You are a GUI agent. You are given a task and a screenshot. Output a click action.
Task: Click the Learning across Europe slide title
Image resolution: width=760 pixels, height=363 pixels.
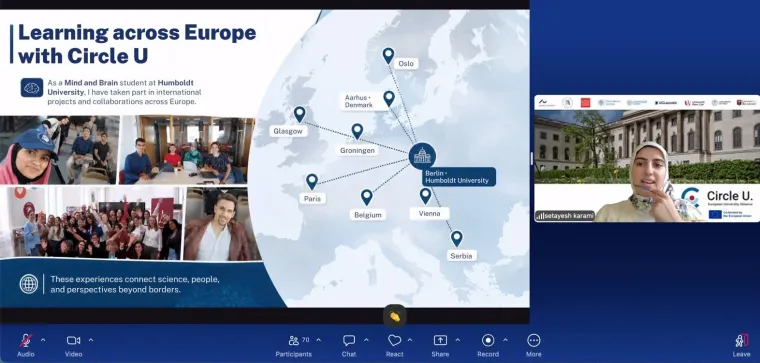(x=137, y=44)
